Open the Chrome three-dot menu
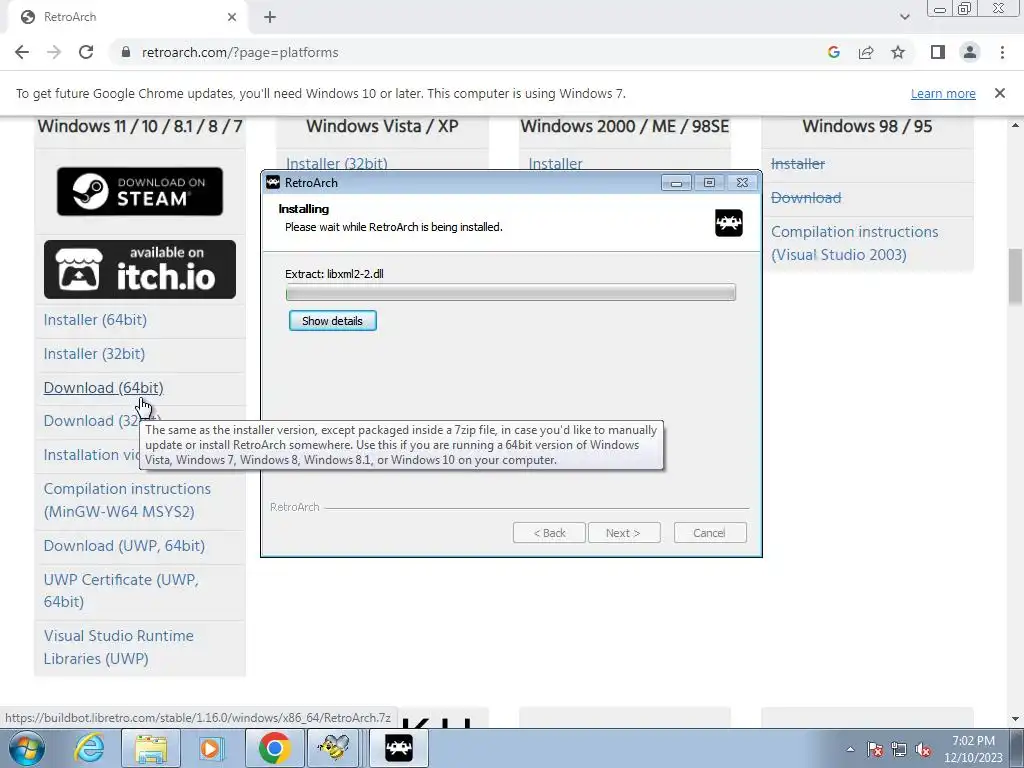The height and width of the screenshot is (768, 1024). [1002, 52]
